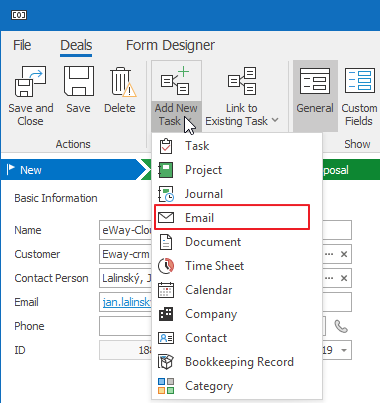The image size is (380, 403).
Task: Collapse the Add New Task dropdown arrow
Action: 188,121
